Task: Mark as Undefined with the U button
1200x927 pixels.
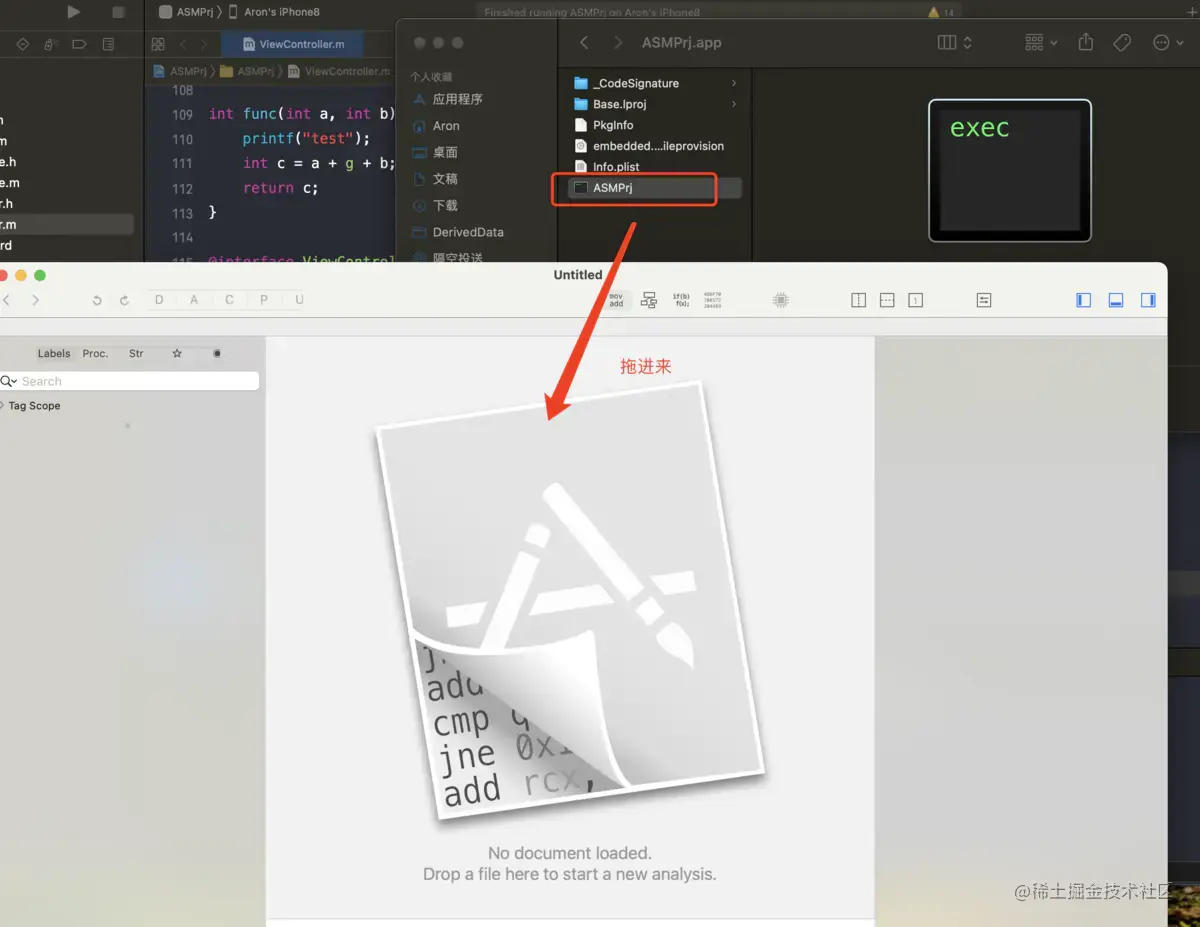Action: pos(298,300)
